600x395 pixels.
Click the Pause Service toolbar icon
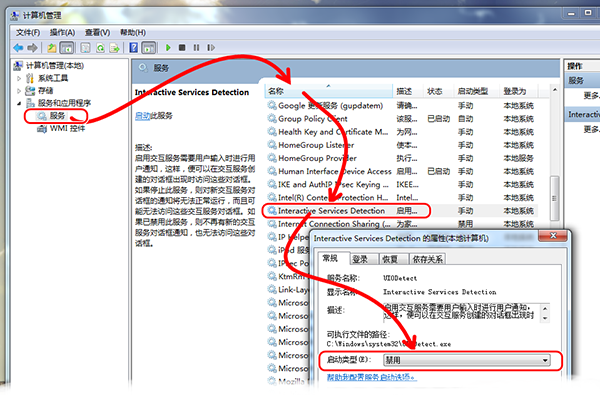click(196, 48)
